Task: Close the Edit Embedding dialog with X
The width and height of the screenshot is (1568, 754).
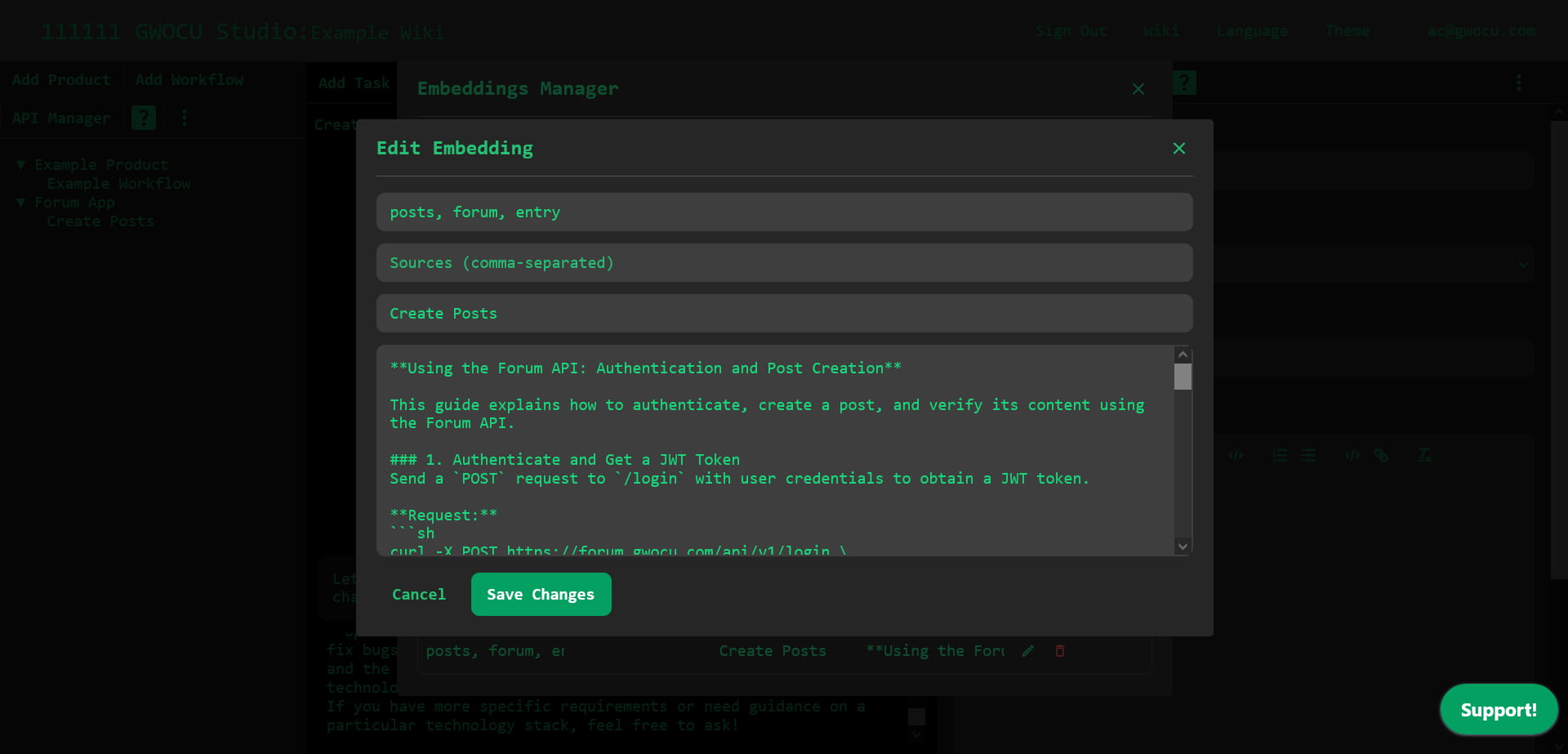Action: pyautogui.click(x=1178, y=148)
